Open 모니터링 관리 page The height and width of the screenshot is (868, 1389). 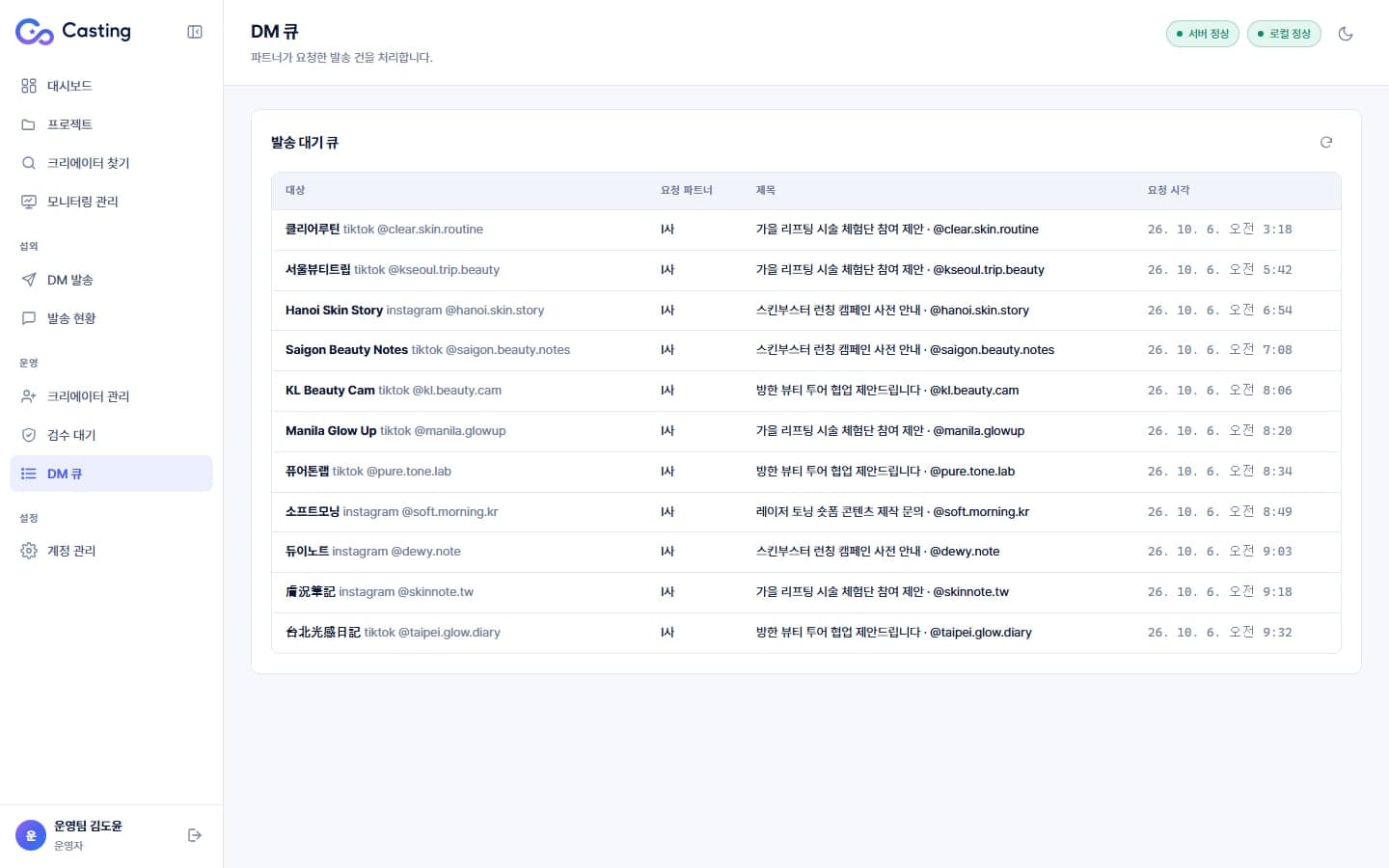click(x=111, y=202)
